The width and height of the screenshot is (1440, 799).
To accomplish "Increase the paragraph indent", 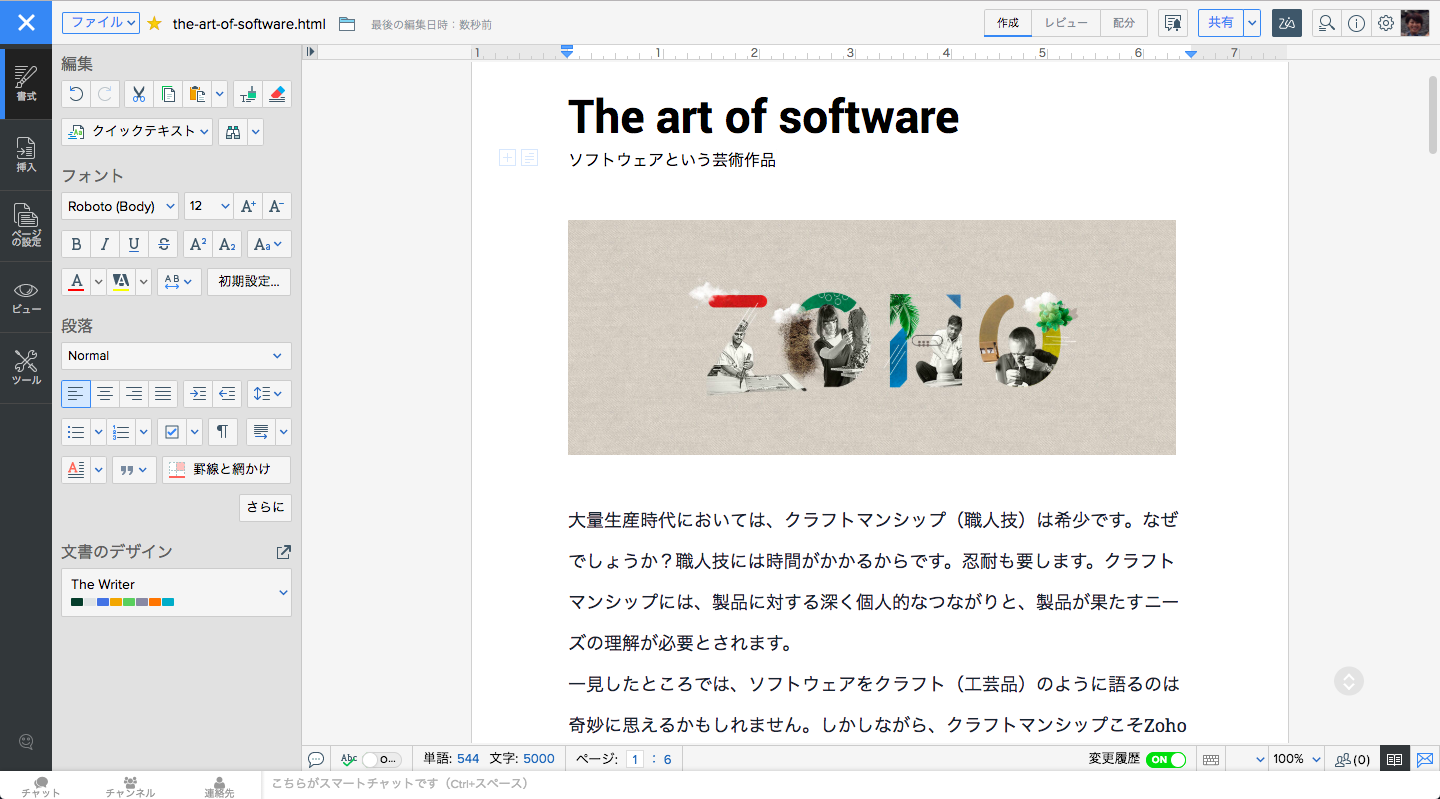I will tap(198, 394).
